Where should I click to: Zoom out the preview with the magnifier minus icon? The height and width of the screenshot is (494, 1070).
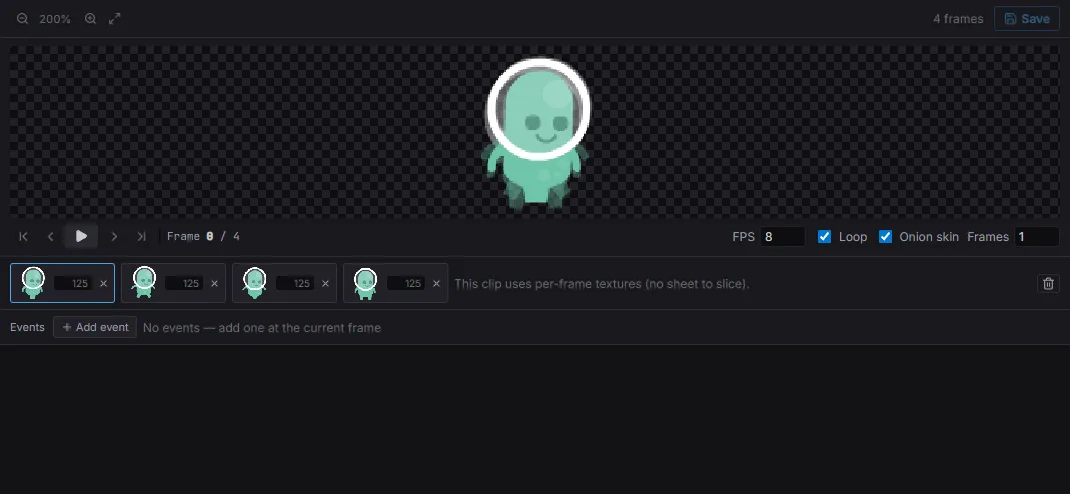tap(23, 19)
